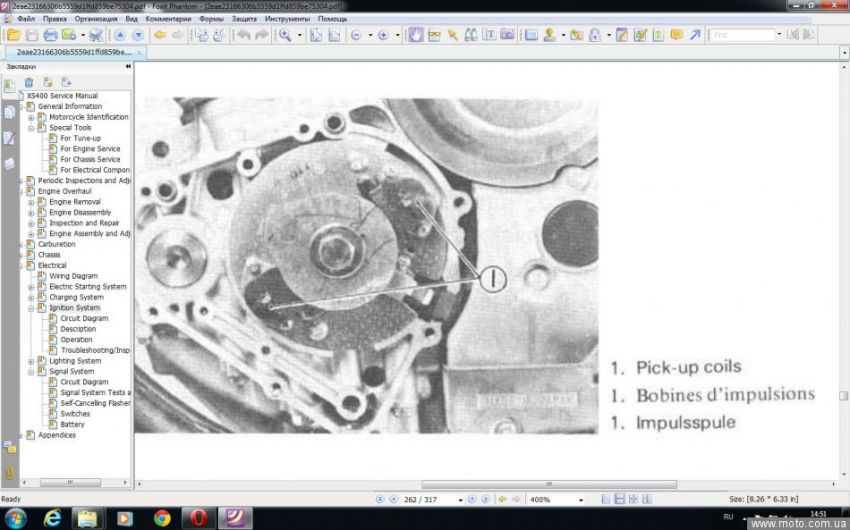The height and width of the screenshot is (530, 850).
Task: Open the Self-Canceling Flasher bookmark
Action: 95,403
